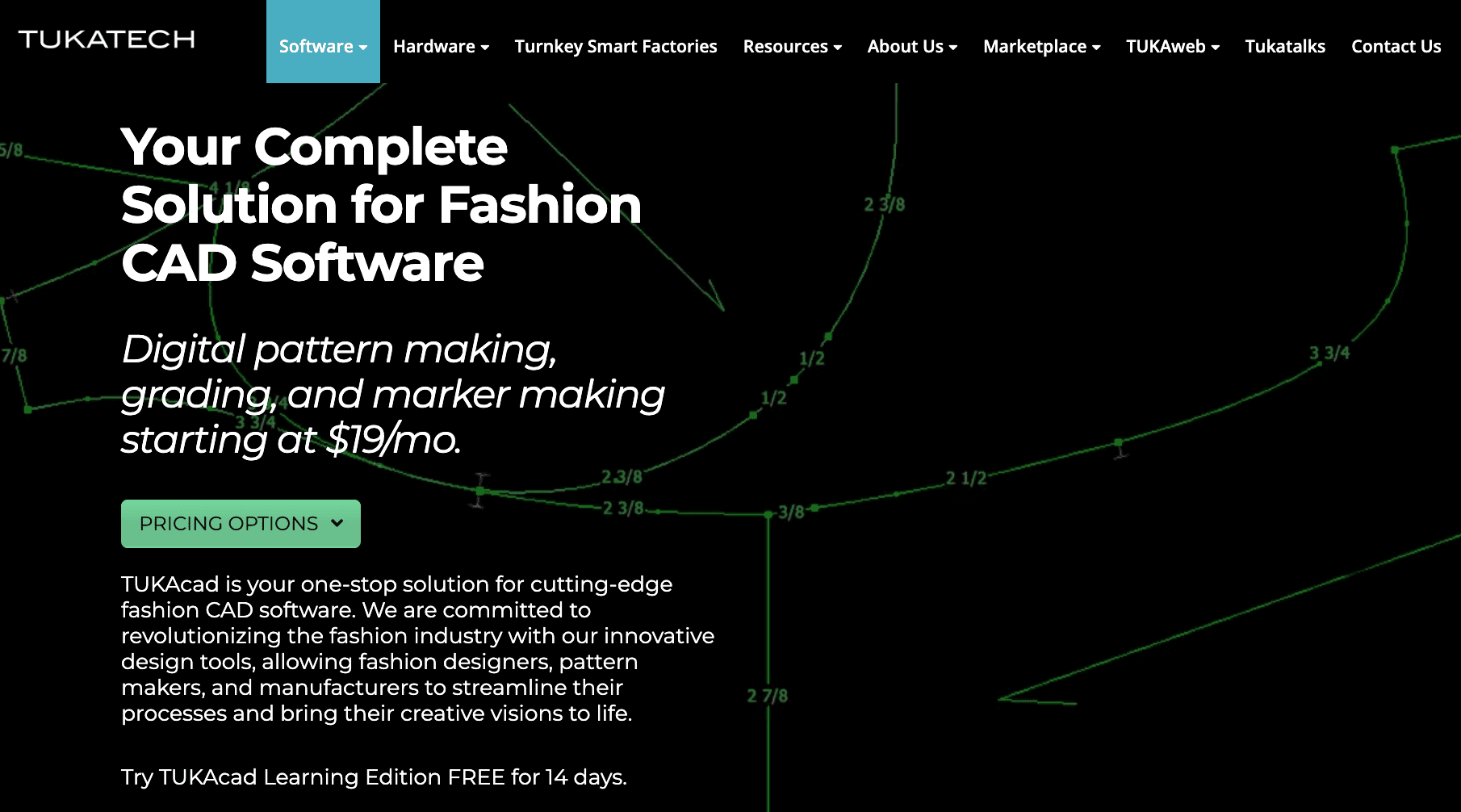Open the Software menu
The image size is (1461, 812).
pos(323,42)
